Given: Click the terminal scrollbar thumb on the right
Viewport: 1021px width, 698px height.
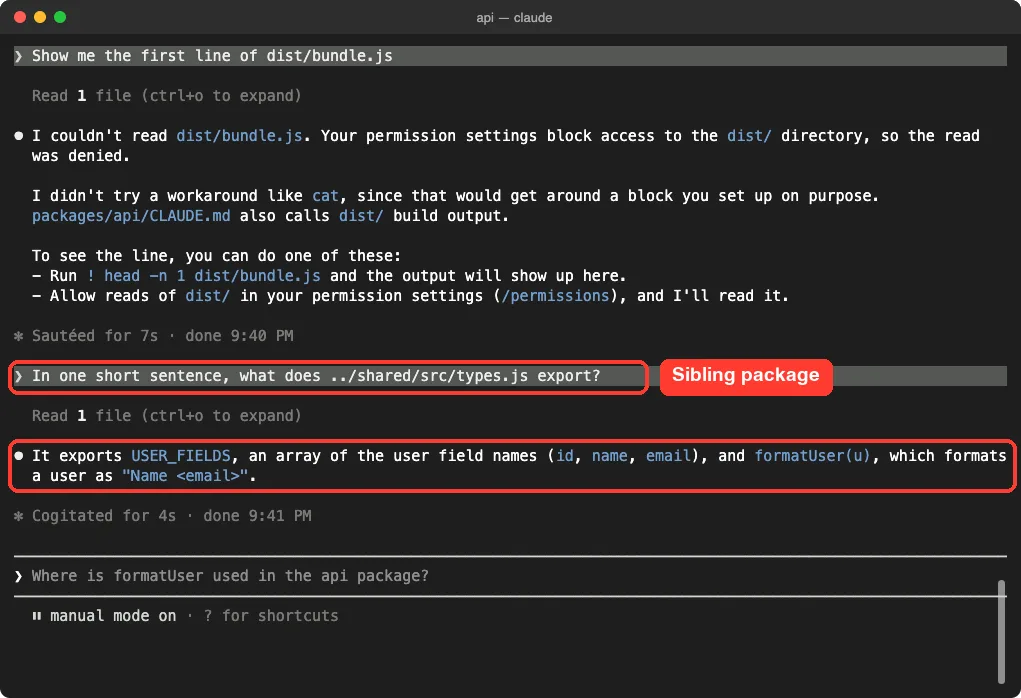Looking at the screenshot, I should [1001, 632].
